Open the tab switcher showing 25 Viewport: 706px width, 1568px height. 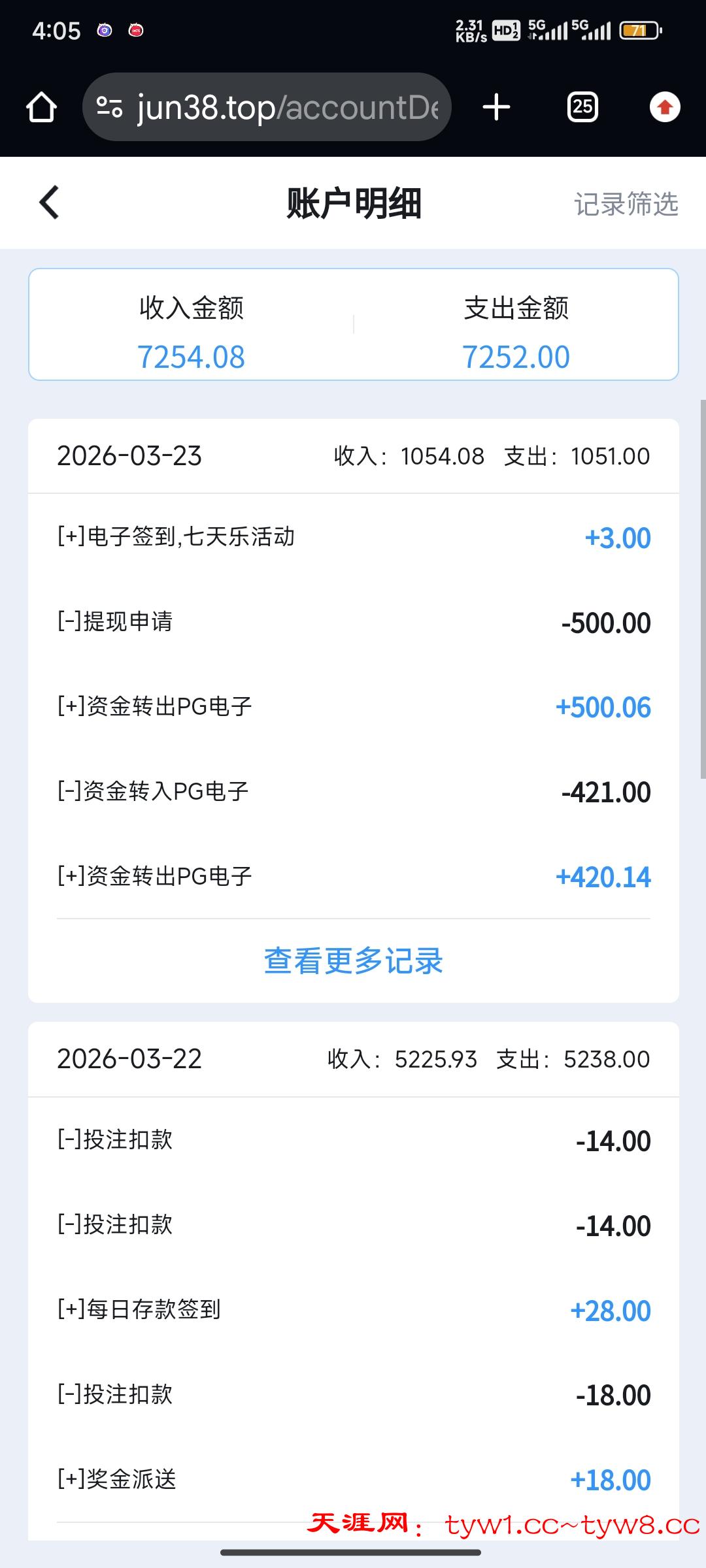(582, 107)
